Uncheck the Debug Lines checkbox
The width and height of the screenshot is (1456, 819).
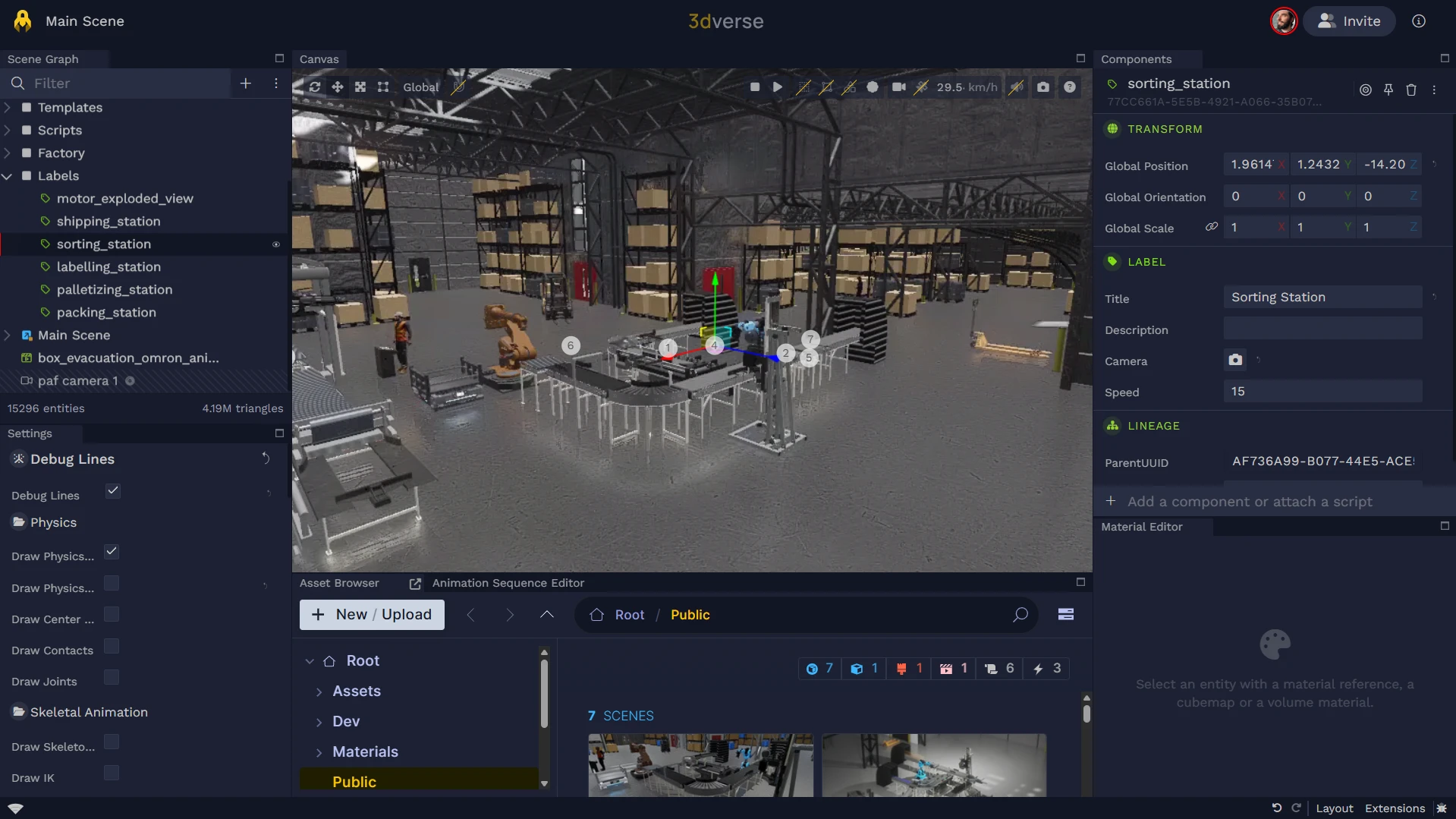[x=113, y=491]
